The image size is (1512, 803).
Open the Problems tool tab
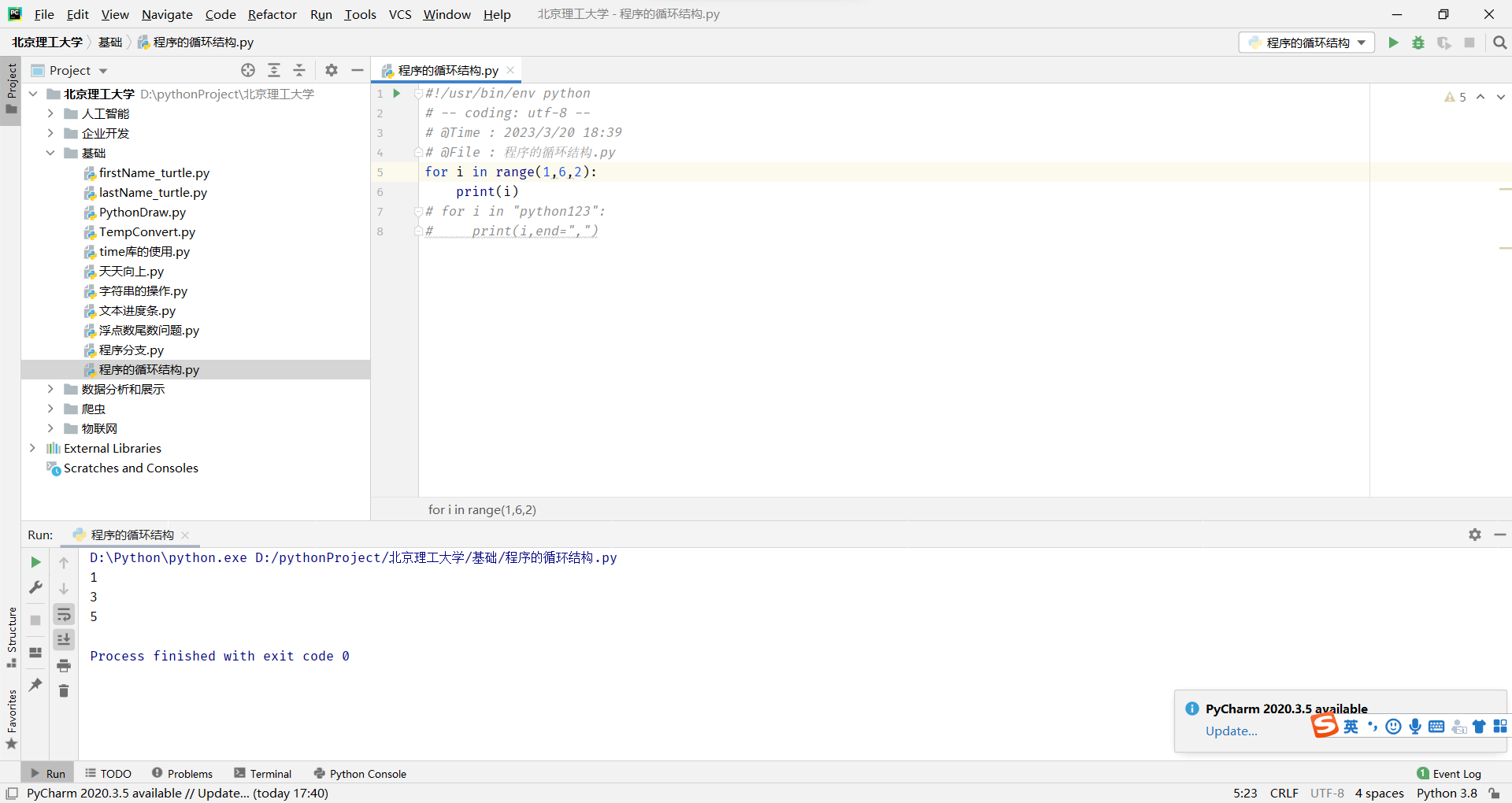(182, 773)
